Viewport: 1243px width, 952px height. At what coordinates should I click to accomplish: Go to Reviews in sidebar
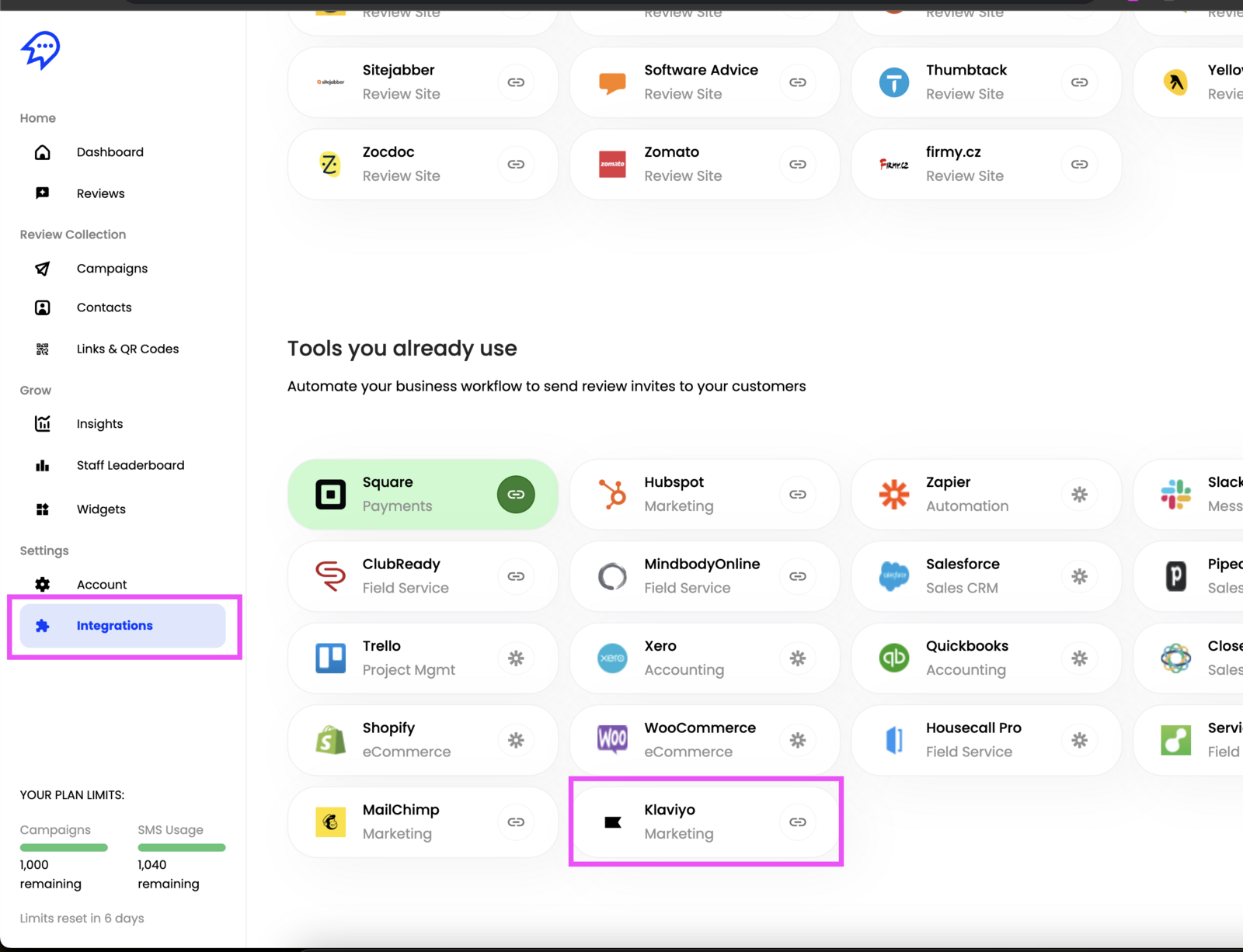click(x=100, y=193)
